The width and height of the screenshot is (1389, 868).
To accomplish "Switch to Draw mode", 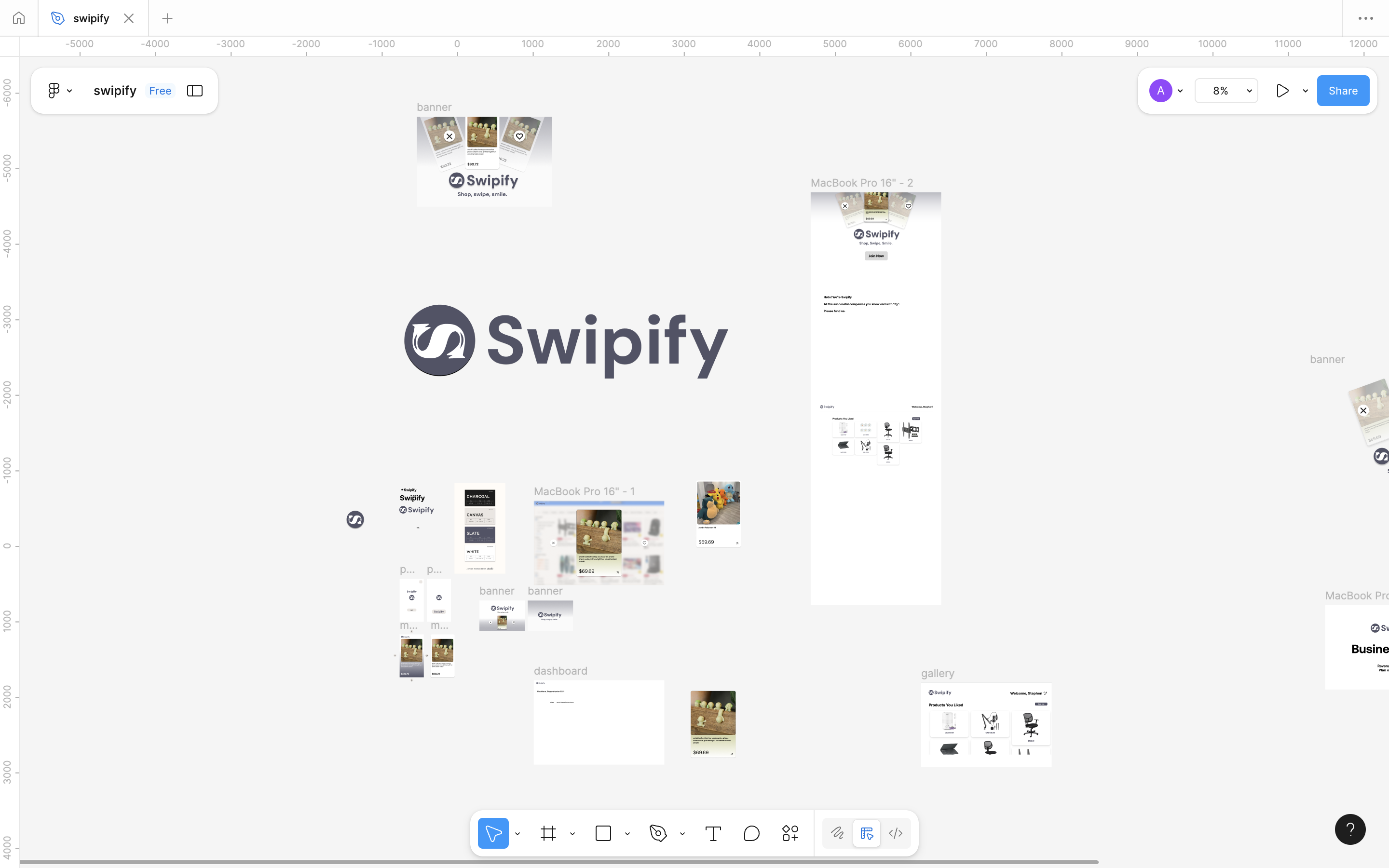I will click(x=837, y=833).
